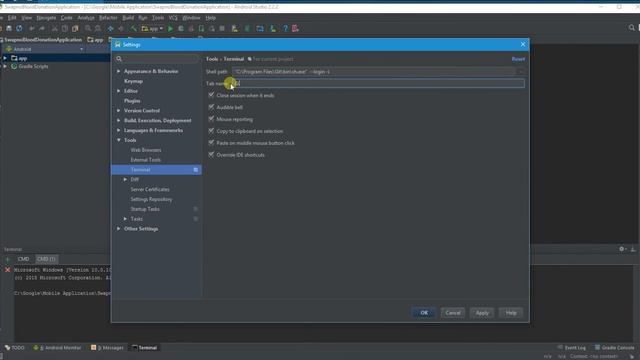
Task: Click the Undo arrow toolbar icon
Action: [32, 29]
